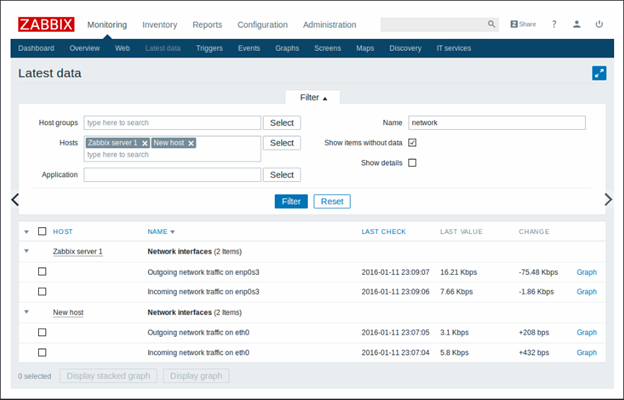624x400 pixels.
Task: Go to Events submenu
Action: (x=249, y=48)
